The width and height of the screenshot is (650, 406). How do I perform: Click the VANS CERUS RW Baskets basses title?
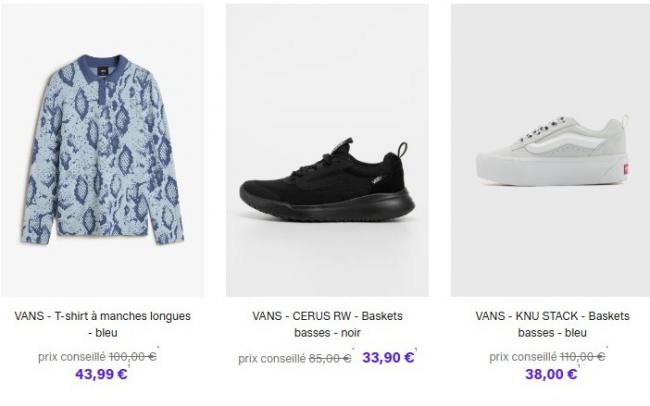(327, 324)
